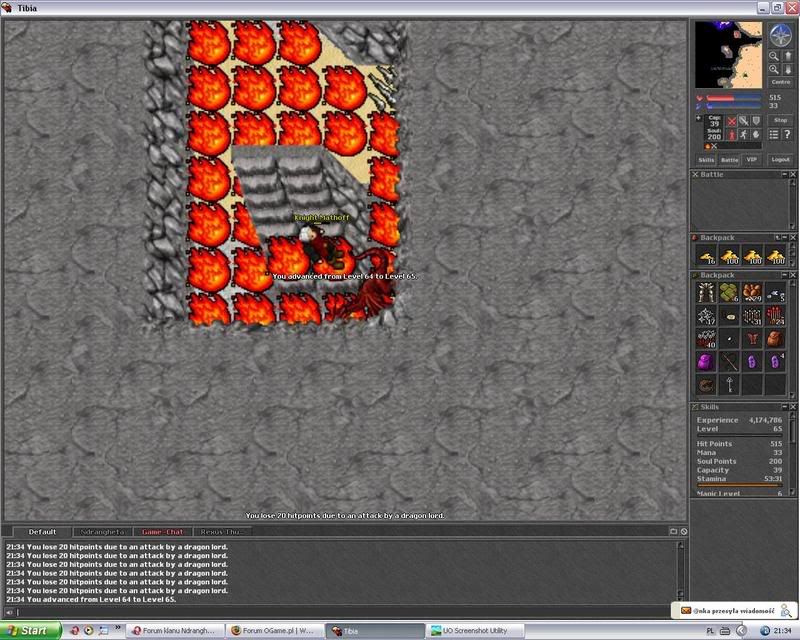Viewport: 800px width, 640px height.
Task: Switch to the Default chat tab
Action: tap(42, 532)
